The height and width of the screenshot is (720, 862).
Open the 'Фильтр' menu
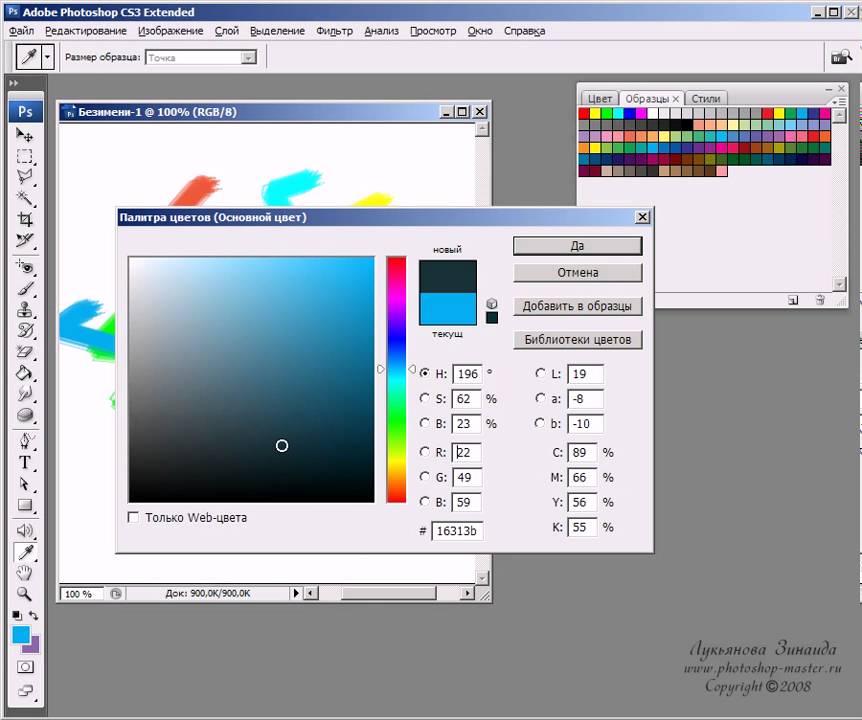(x=334, y=31)
